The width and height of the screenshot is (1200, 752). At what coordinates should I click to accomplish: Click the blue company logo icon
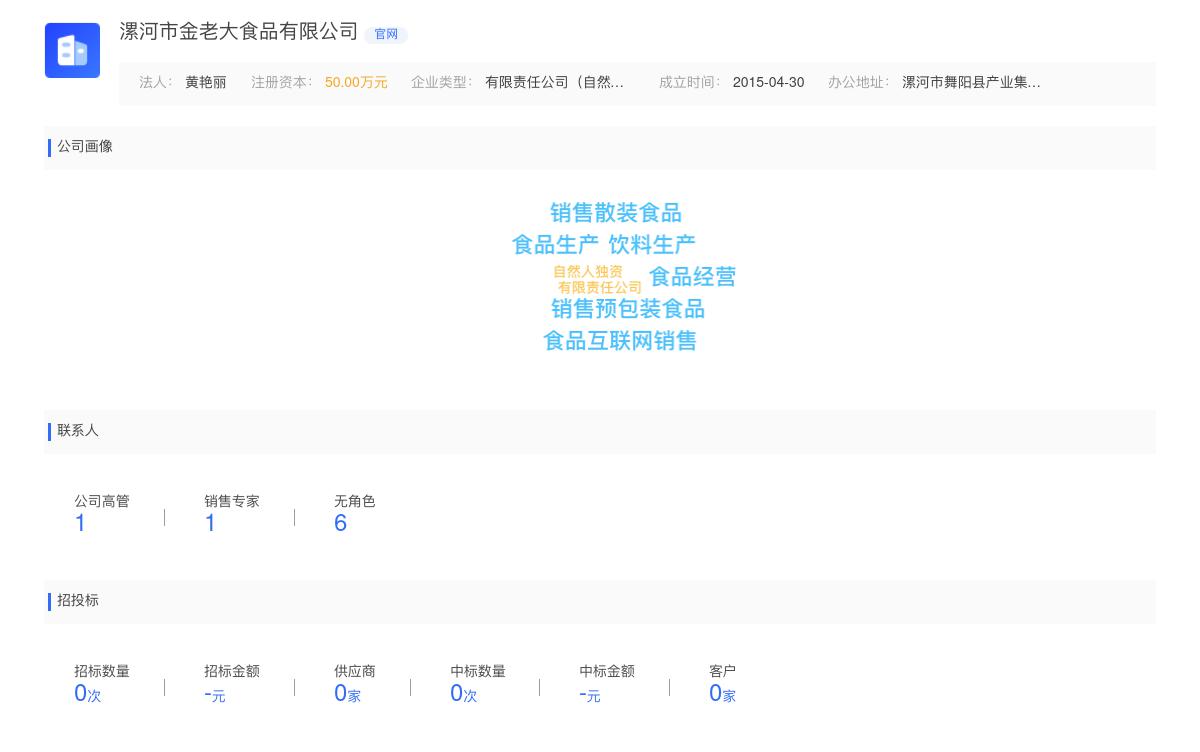click(72, 50)
